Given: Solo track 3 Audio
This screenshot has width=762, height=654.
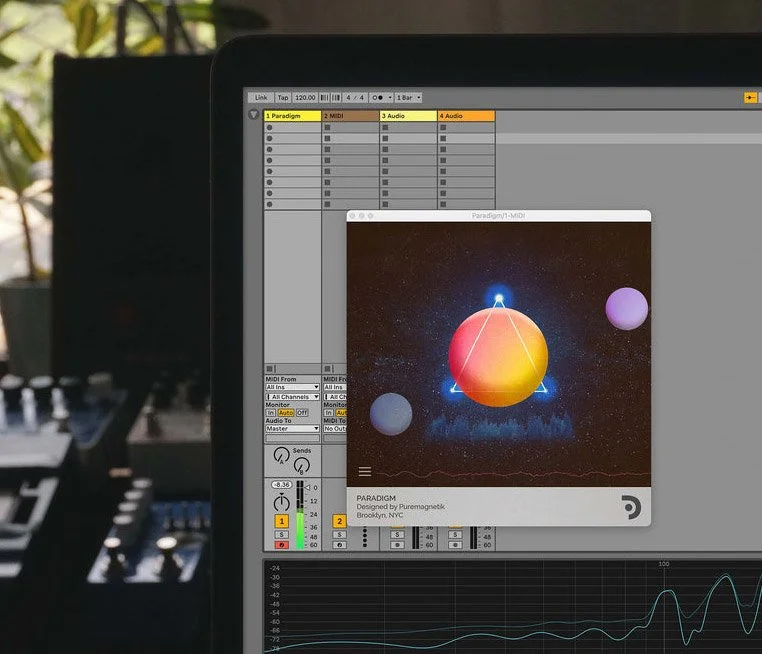Looking at the screenshot, I should (397, 534).
